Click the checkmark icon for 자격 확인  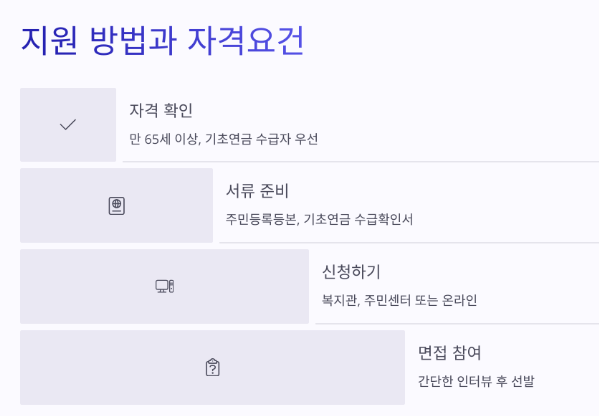click(68, 125)
